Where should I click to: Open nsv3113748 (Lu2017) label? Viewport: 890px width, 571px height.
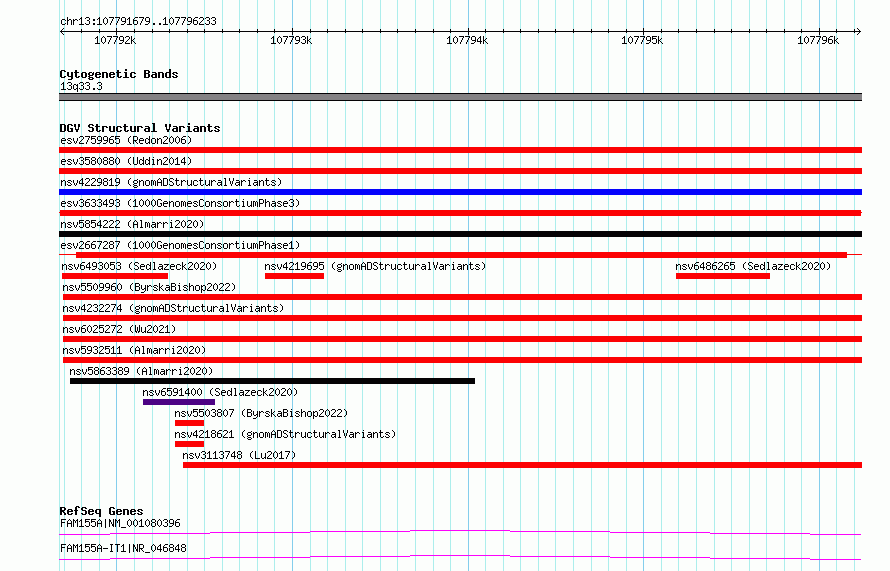coord(239,455)
